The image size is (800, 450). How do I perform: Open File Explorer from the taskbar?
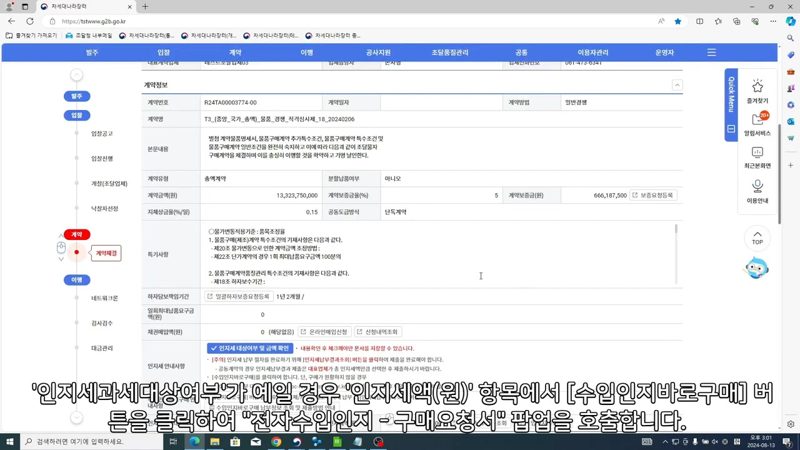pos(215,442)
